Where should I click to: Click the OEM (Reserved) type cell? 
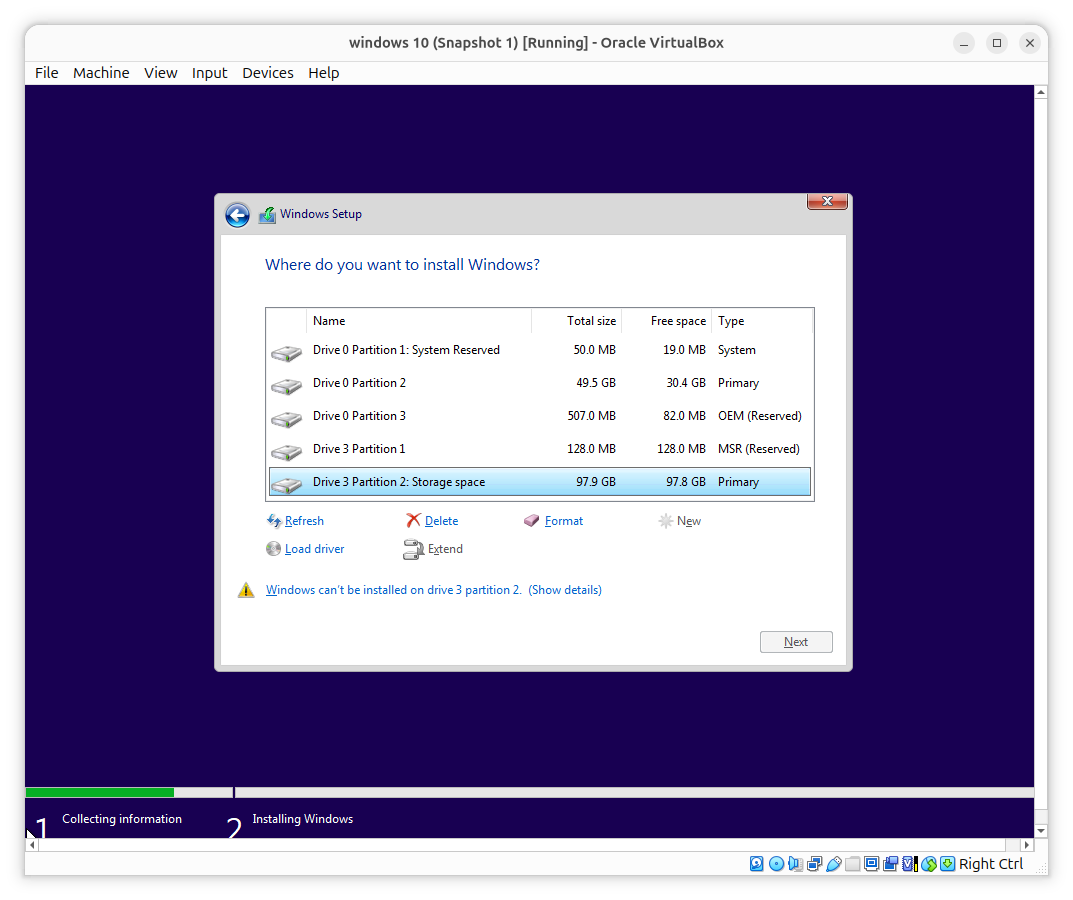(x=760, y=415)
